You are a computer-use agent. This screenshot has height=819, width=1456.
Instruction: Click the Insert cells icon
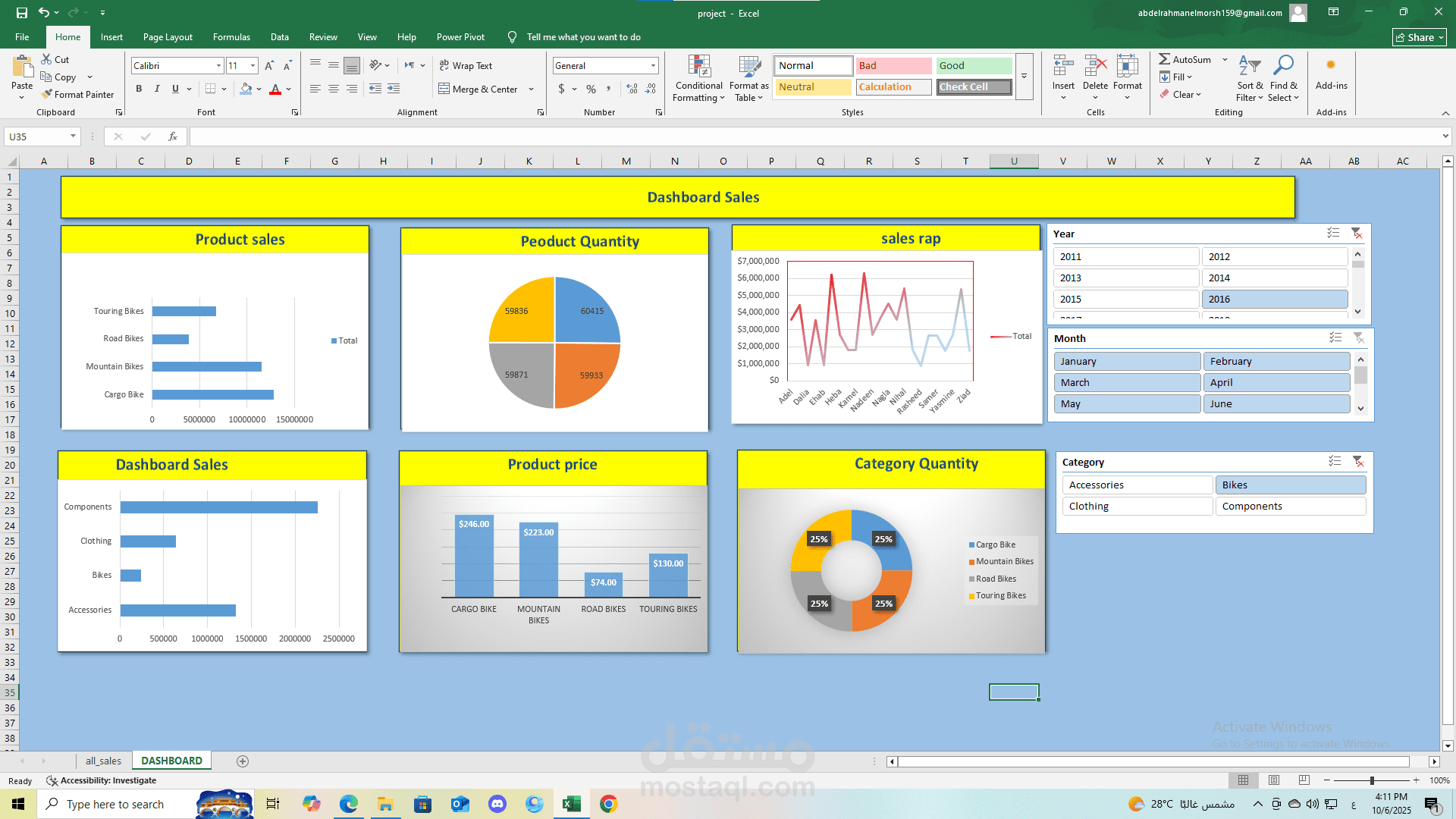(1063, 67)
